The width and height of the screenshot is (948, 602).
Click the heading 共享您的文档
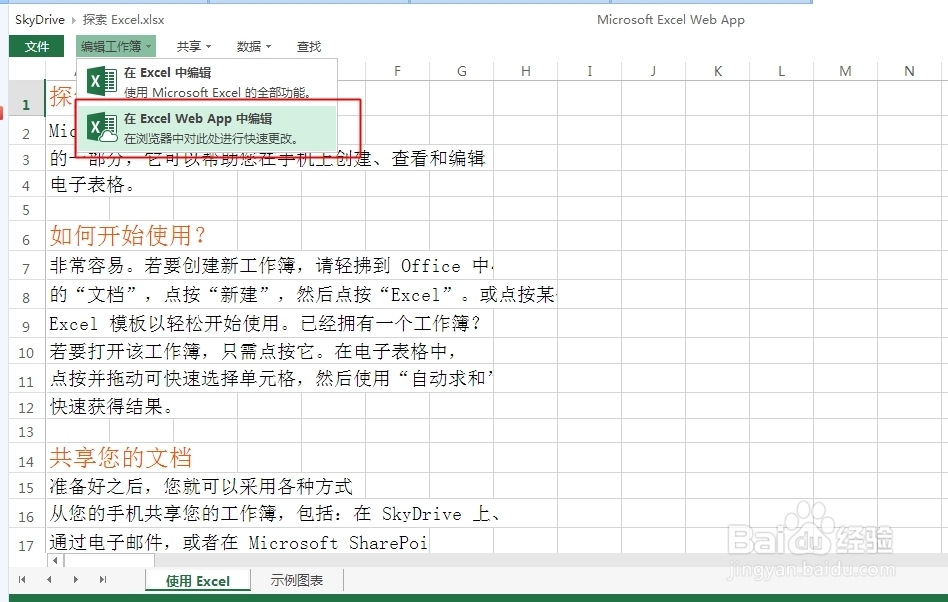tap(121, 458)
